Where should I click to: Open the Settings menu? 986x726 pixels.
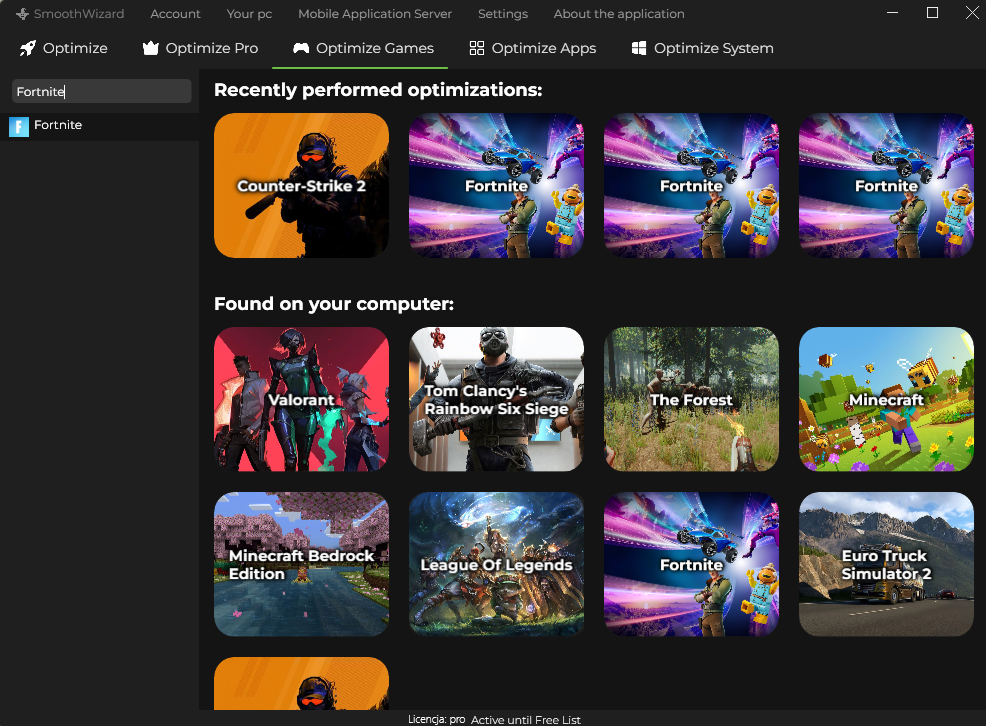tap(502, 14)
